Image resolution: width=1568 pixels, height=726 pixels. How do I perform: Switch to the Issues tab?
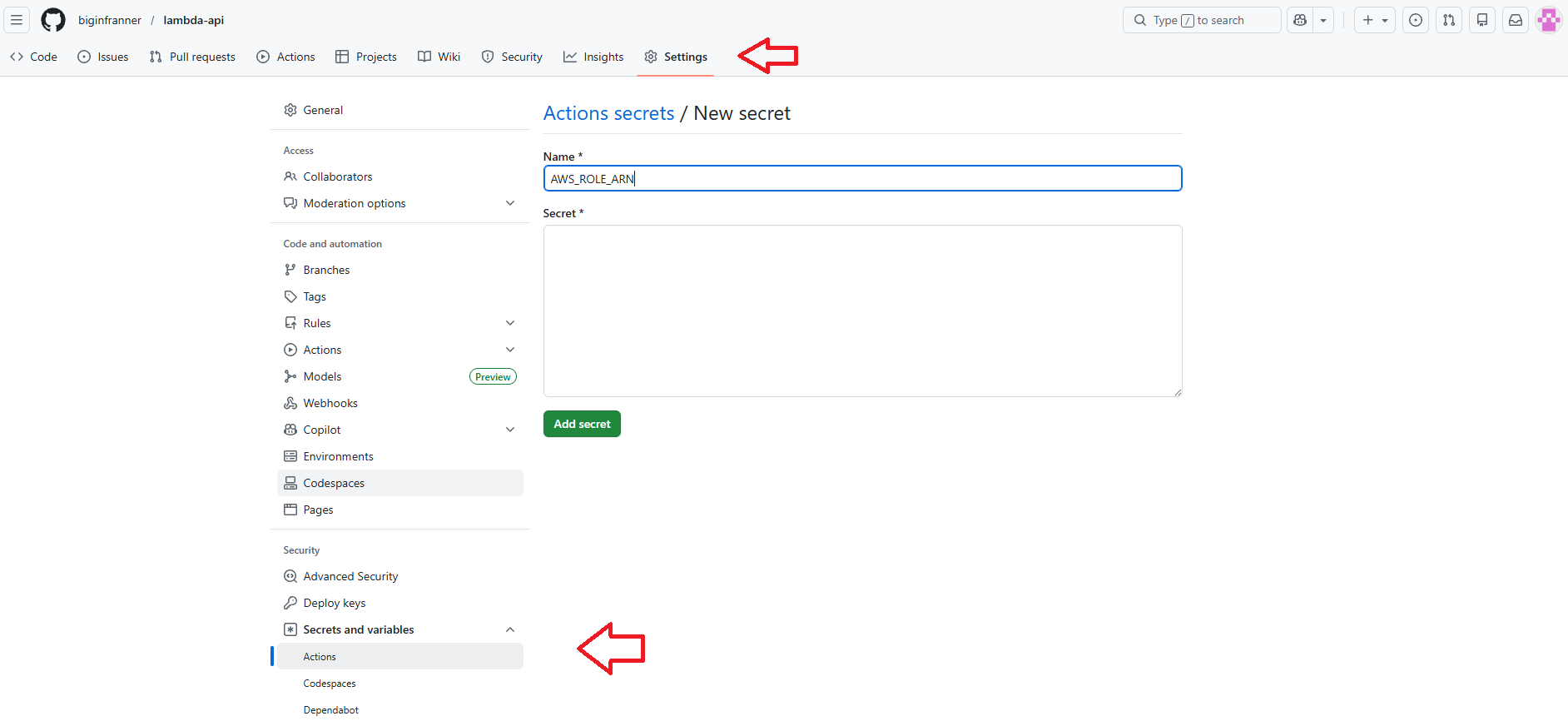(103, 57)
